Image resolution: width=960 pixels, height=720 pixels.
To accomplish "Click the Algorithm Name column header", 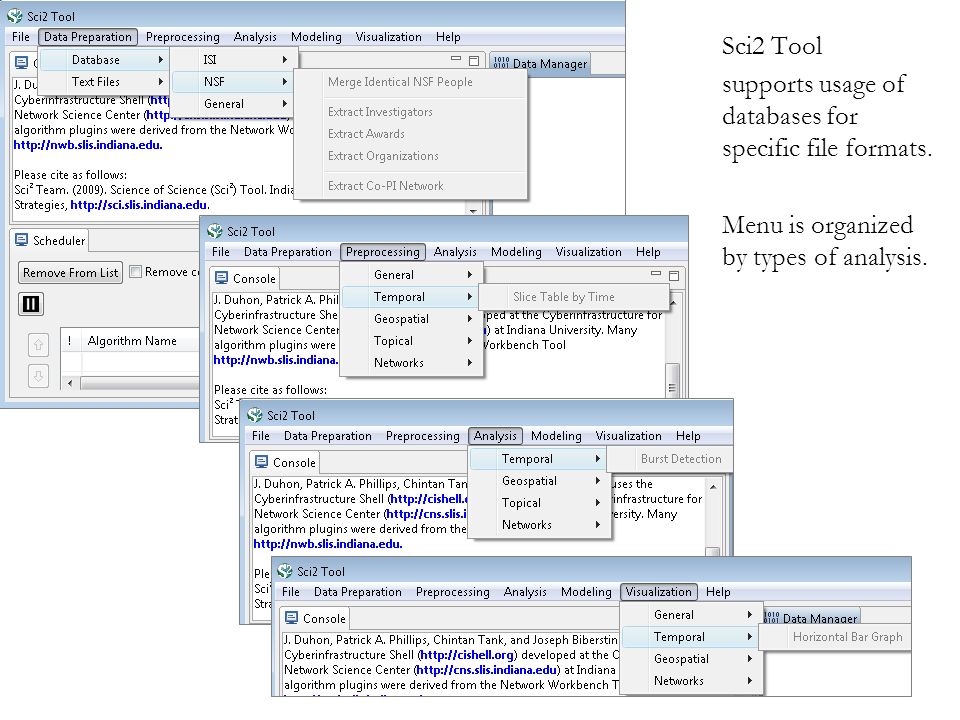I will [x=132, y=340].
